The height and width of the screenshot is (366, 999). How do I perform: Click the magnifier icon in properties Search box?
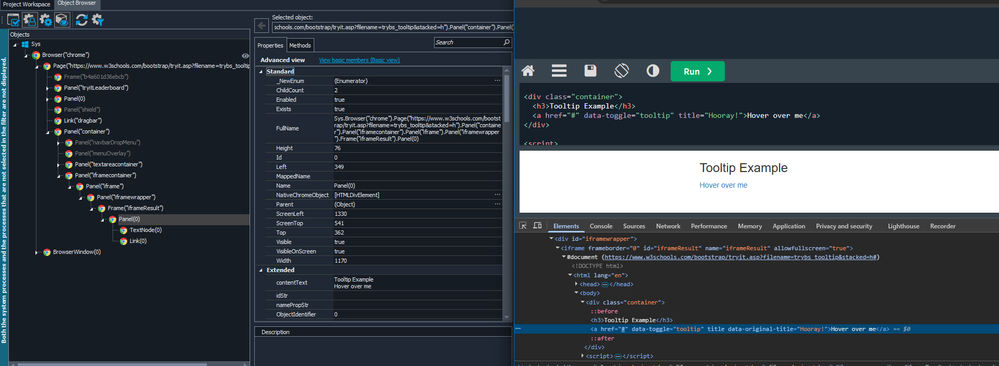click(x=507, y=42)
